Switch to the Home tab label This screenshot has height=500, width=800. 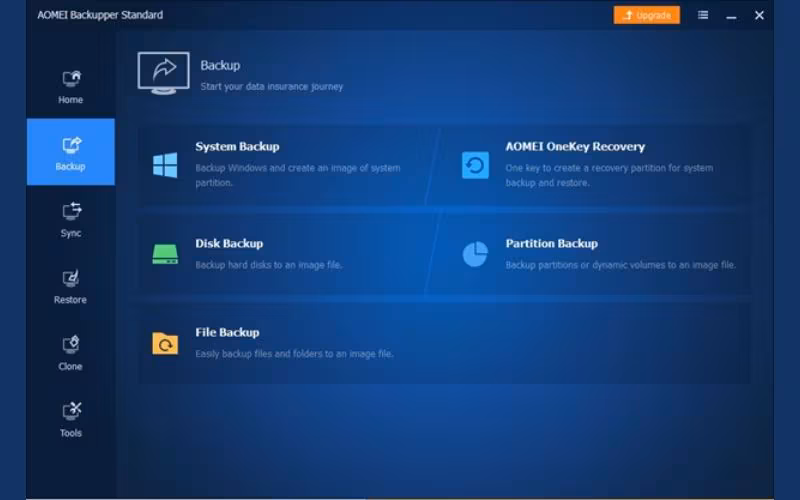pyautogui.click(x=70, y=99)
